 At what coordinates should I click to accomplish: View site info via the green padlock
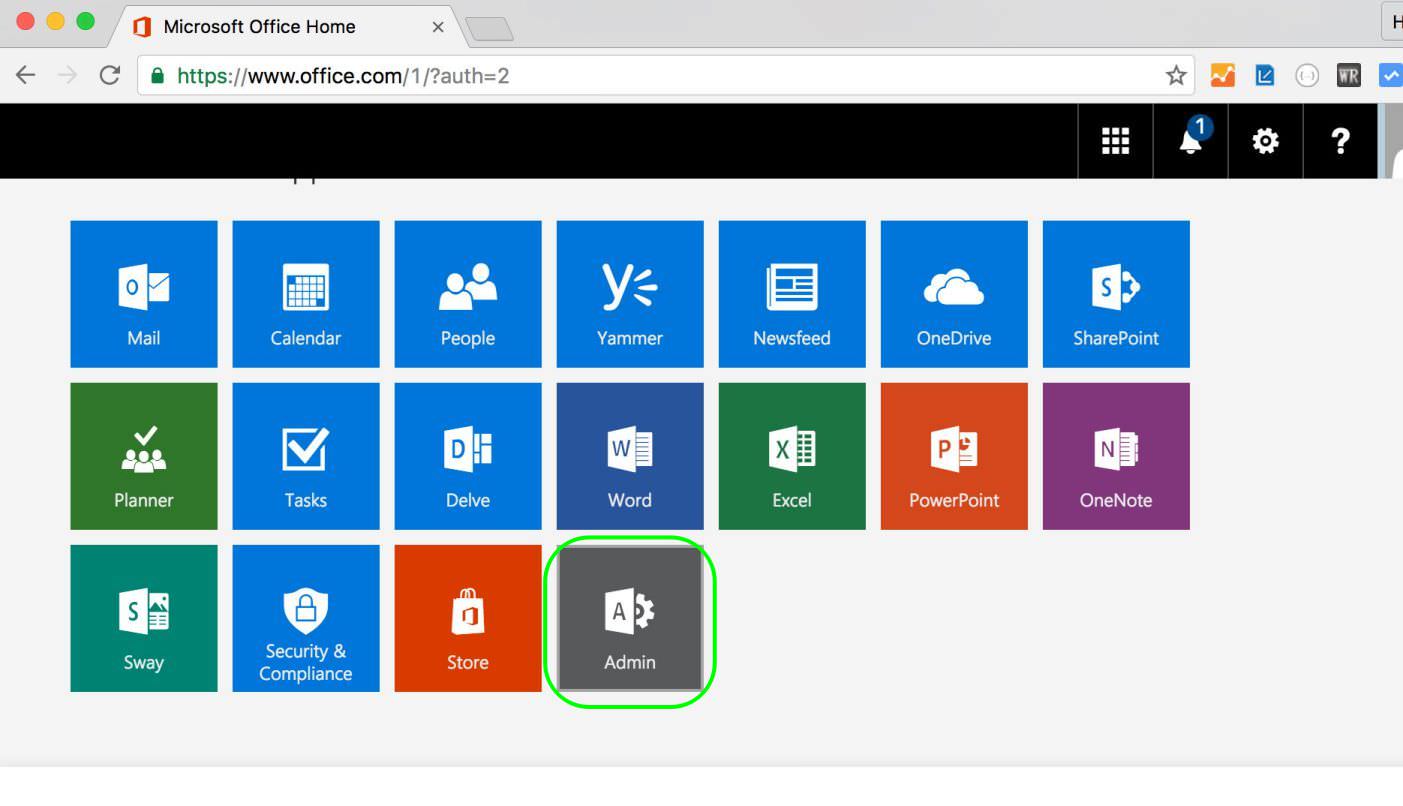tap(157, 75)
